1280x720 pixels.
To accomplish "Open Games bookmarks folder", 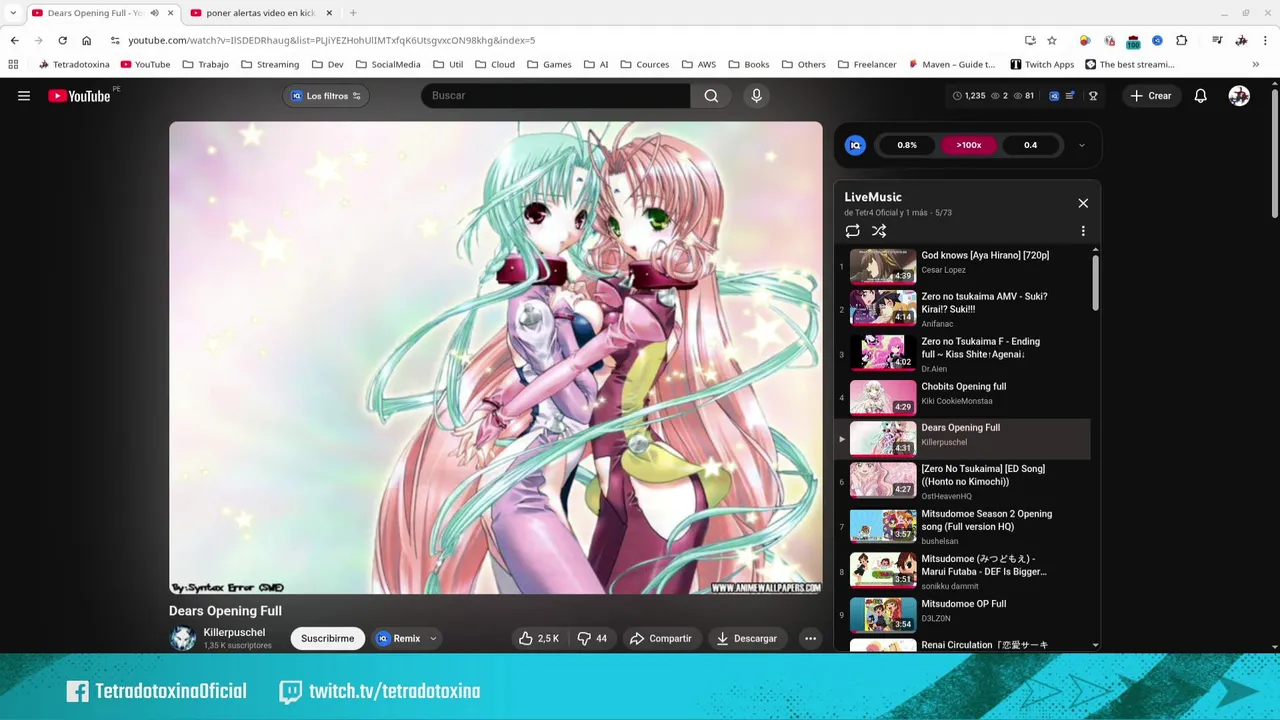I will [549, 64].
